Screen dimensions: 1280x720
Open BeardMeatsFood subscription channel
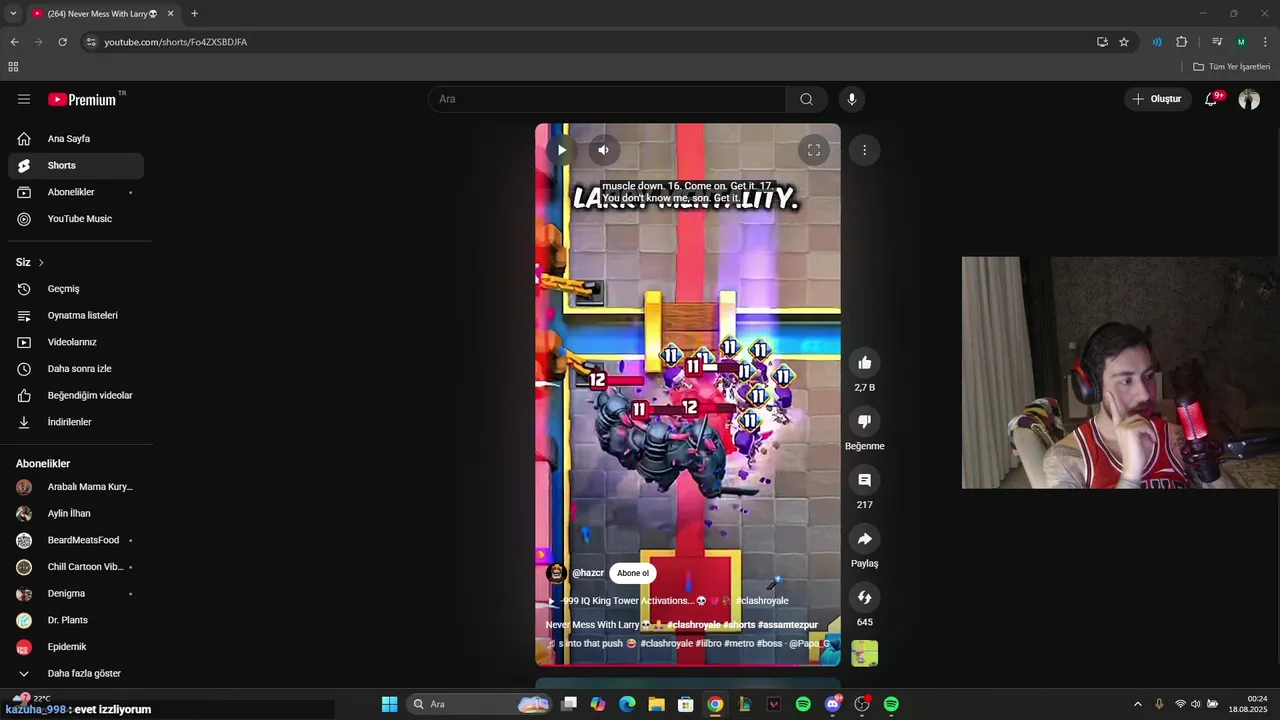pyautogui.click(x=76, y=540)
